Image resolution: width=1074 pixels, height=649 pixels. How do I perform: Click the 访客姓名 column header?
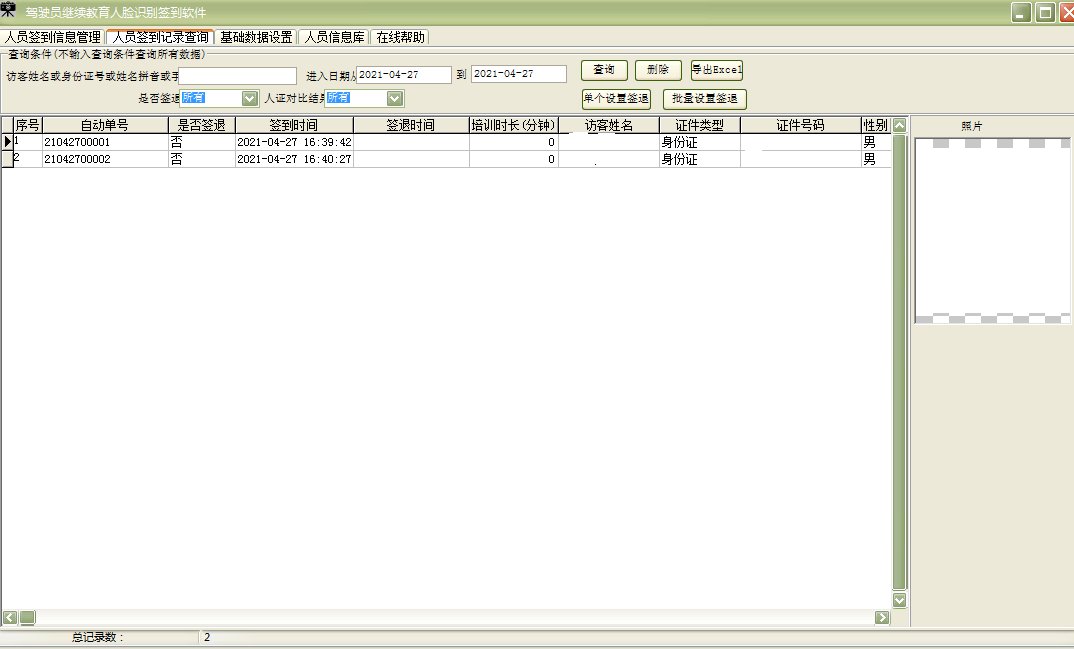pyautogui.click(x=608, y=125)
